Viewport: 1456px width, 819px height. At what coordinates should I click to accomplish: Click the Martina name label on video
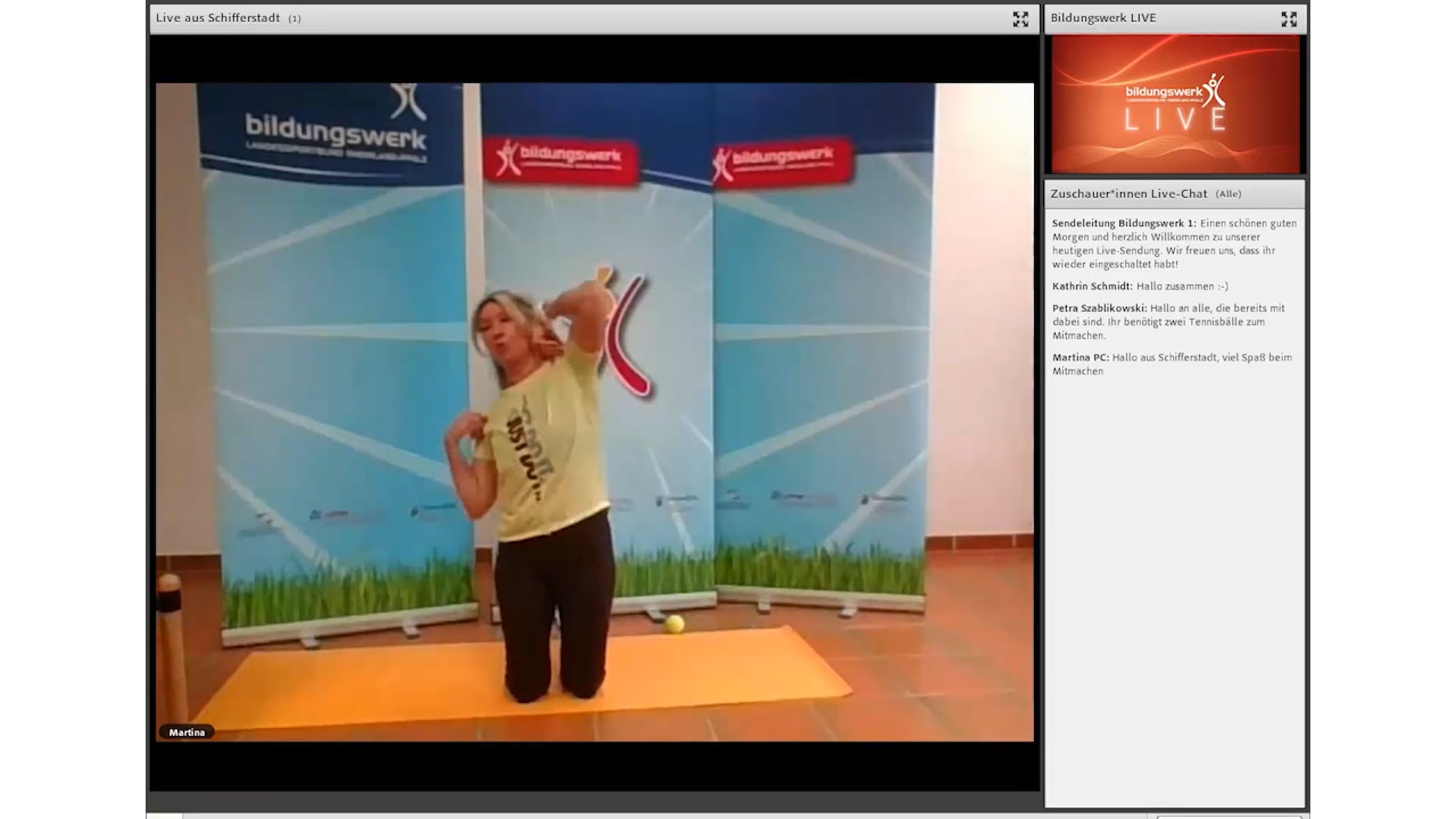(x=187, y=732)
